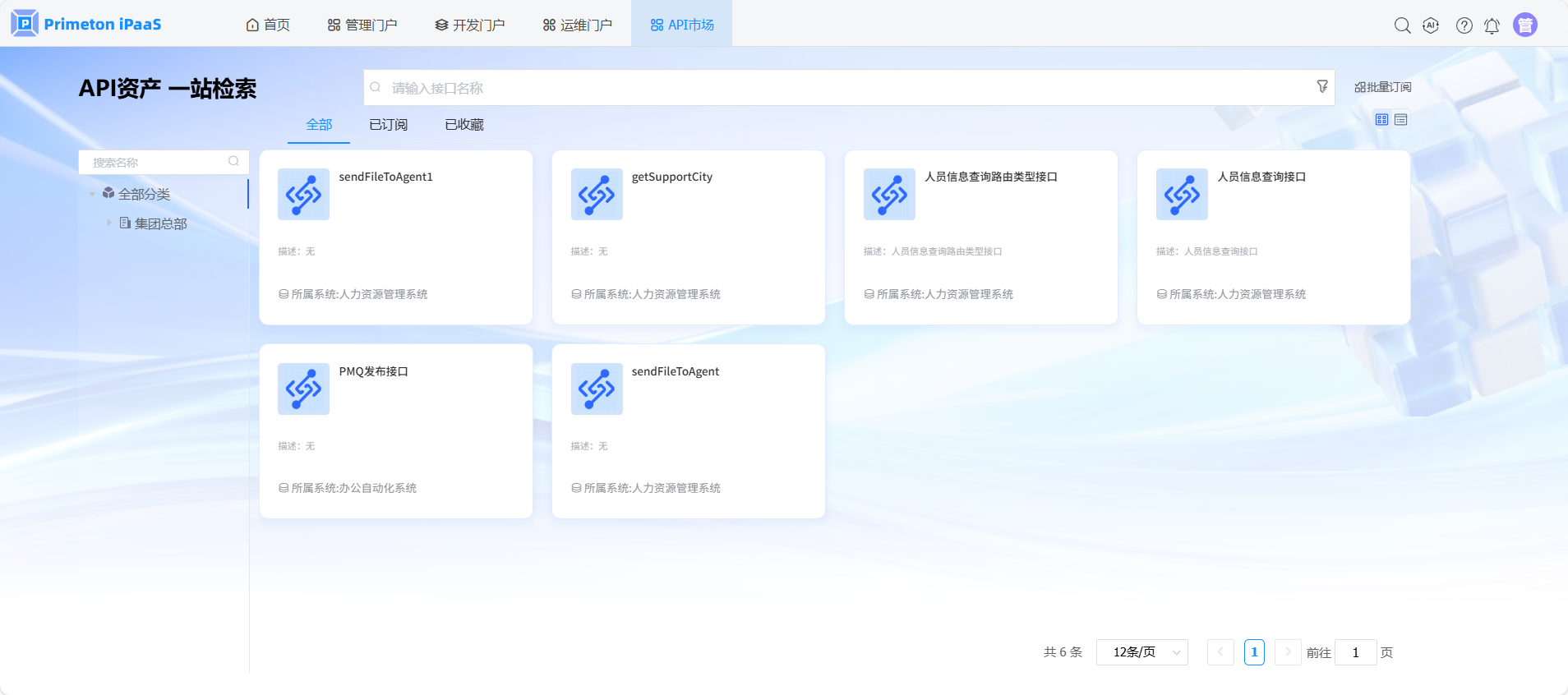The width and height of the screenshot is (1568, 695).
Task: Select page 1 in pagination
Action: click(x=1254, y=652)
